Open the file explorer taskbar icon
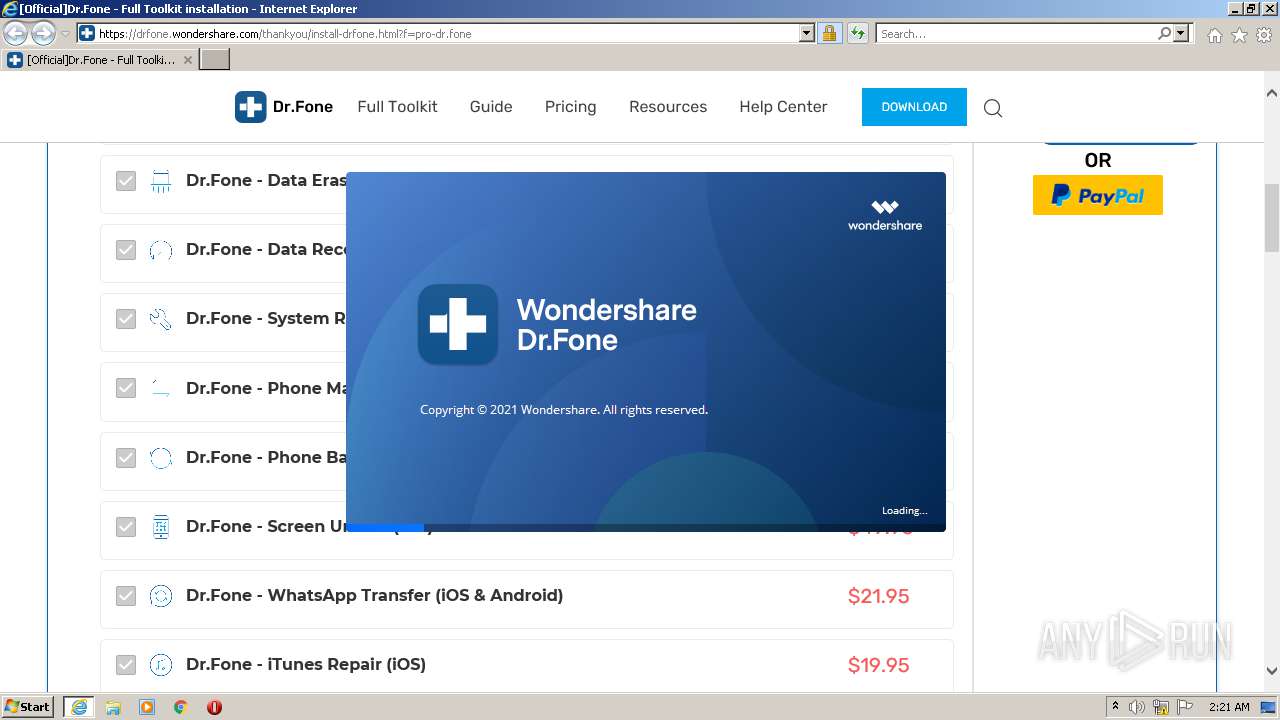The width and height of the screenshot is (1280, 720). [113, 707]
